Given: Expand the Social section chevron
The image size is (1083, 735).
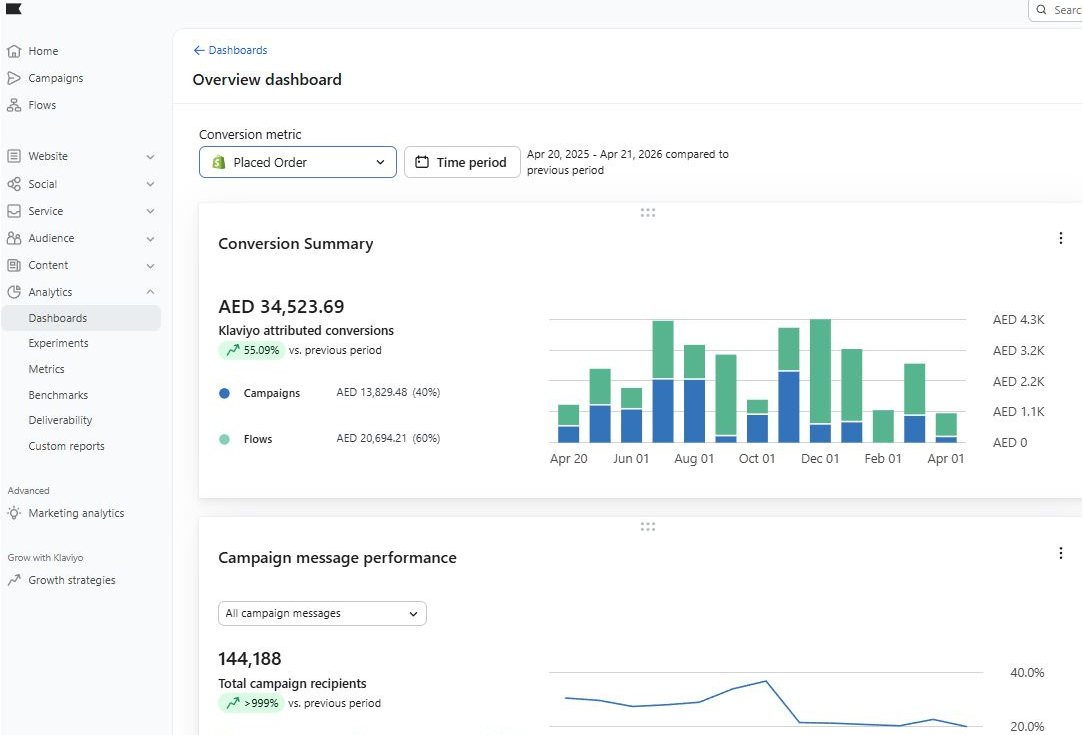Looking at the screenshot, I should [x=150, y=184].
